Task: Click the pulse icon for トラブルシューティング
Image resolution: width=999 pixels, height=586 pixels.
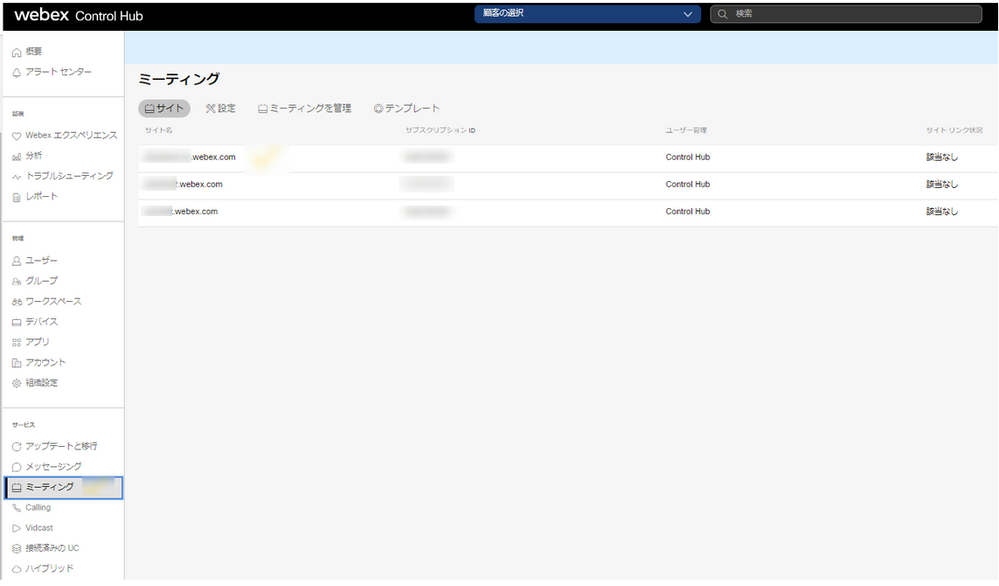Action: click(x=17, y=177)
